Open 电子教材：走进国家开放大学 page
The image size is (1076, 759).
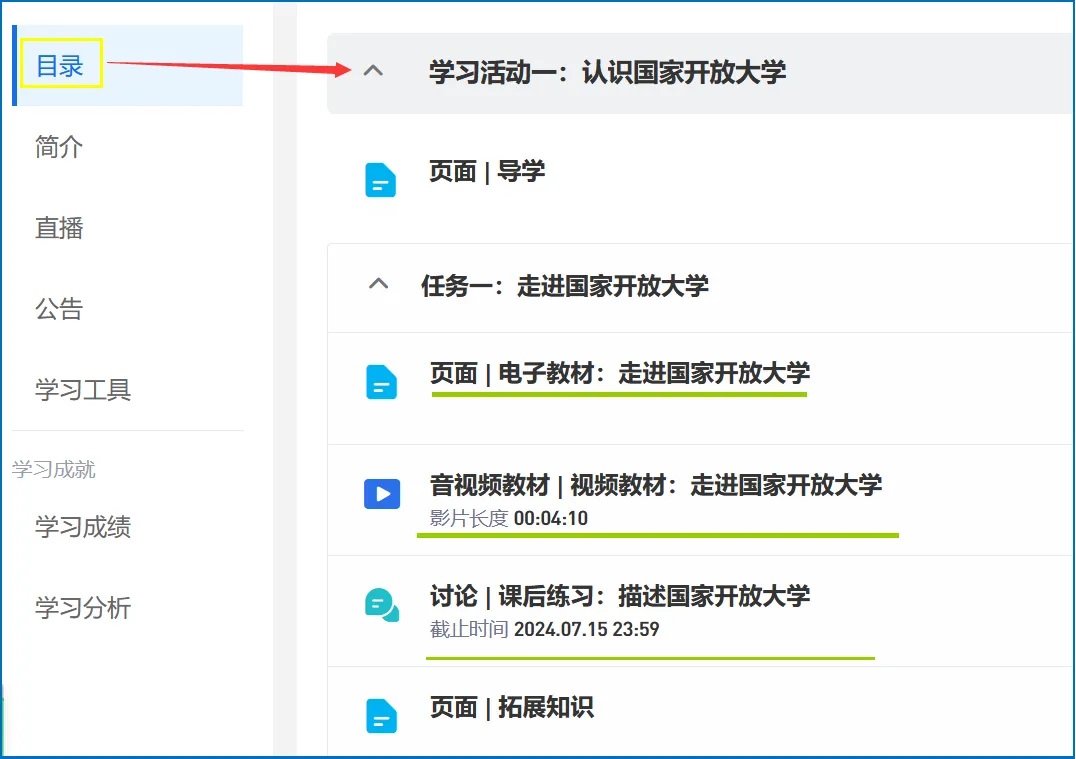[x=620, y=373]
